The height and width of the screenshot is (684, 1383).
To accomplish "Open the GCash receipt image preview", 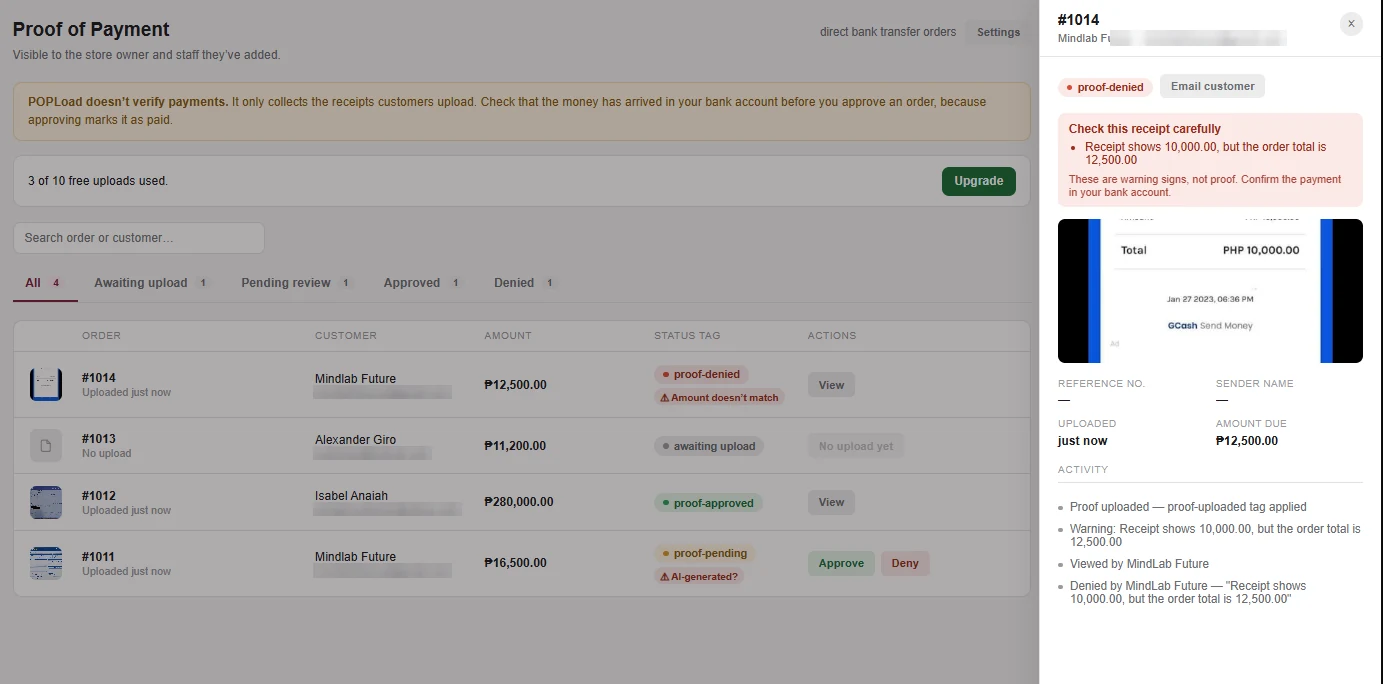I will pyautogui.click(x=1210, y=291).
